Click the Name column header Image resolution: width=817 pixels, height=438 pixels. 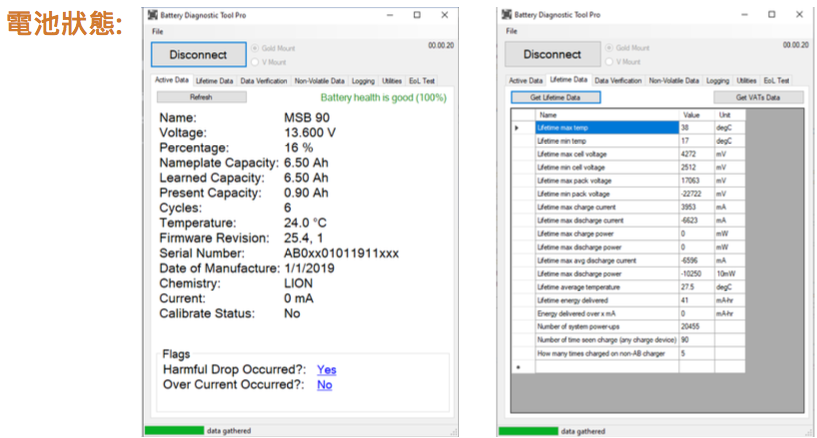[x=607, y=115]
